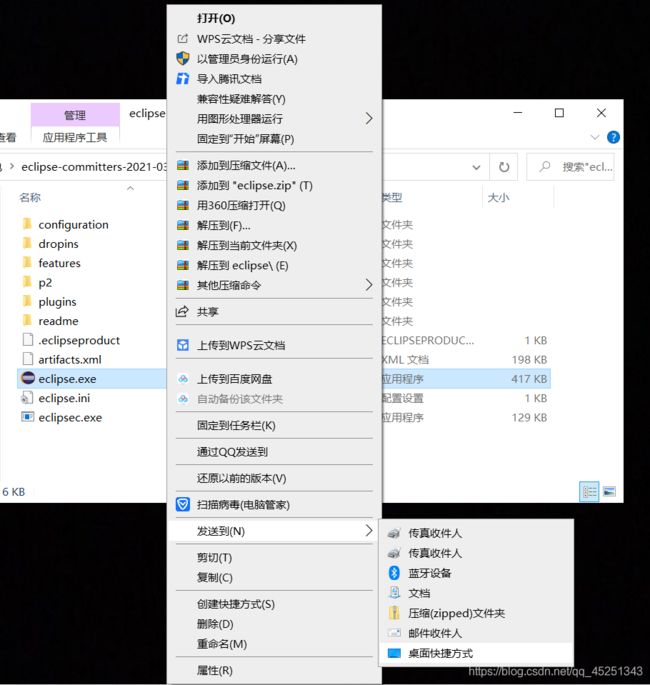Click the 电脑管家 virus scan shield icon
Screen dimensions: 650x685
click(x=183, y=505)
